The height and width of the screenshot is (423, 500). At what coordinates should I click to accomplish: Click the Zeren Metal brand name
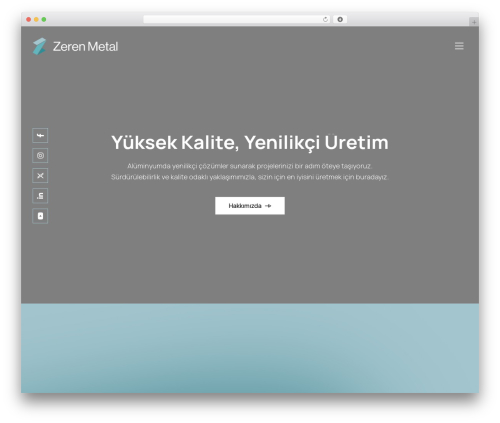(x=85, y=46)
